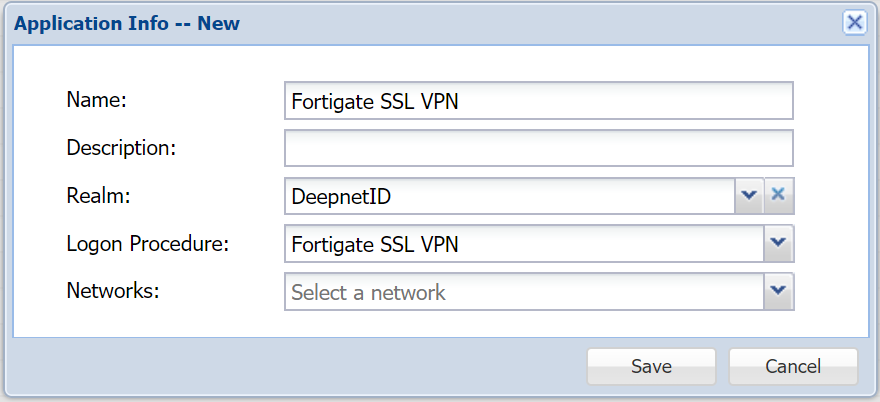The height and width of the screenshot is (402, 880).
Task: Click the 'Networks:' label
Action: tap(113, 291)
